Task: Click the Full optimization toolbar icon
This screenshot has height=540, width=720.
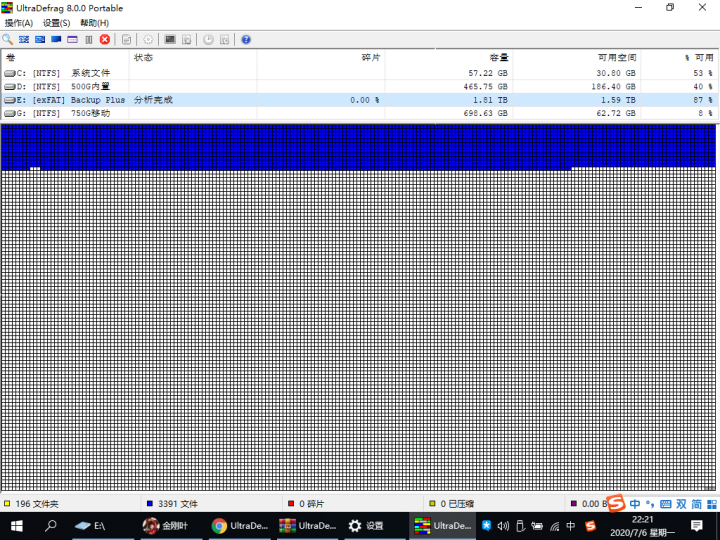Action: (56, 39)
